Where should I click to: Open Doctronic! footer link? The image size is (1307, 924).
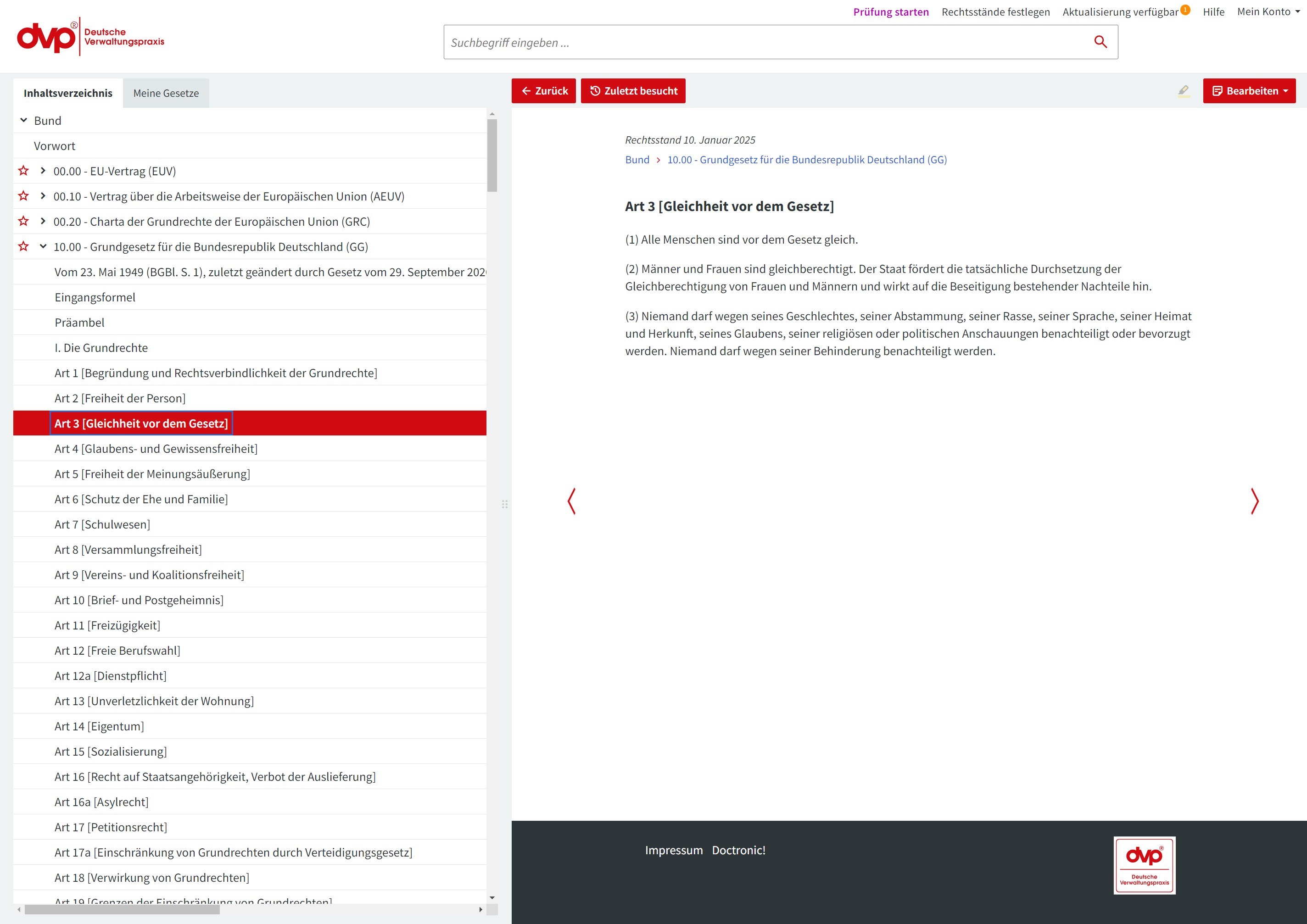tap(738, 850)
